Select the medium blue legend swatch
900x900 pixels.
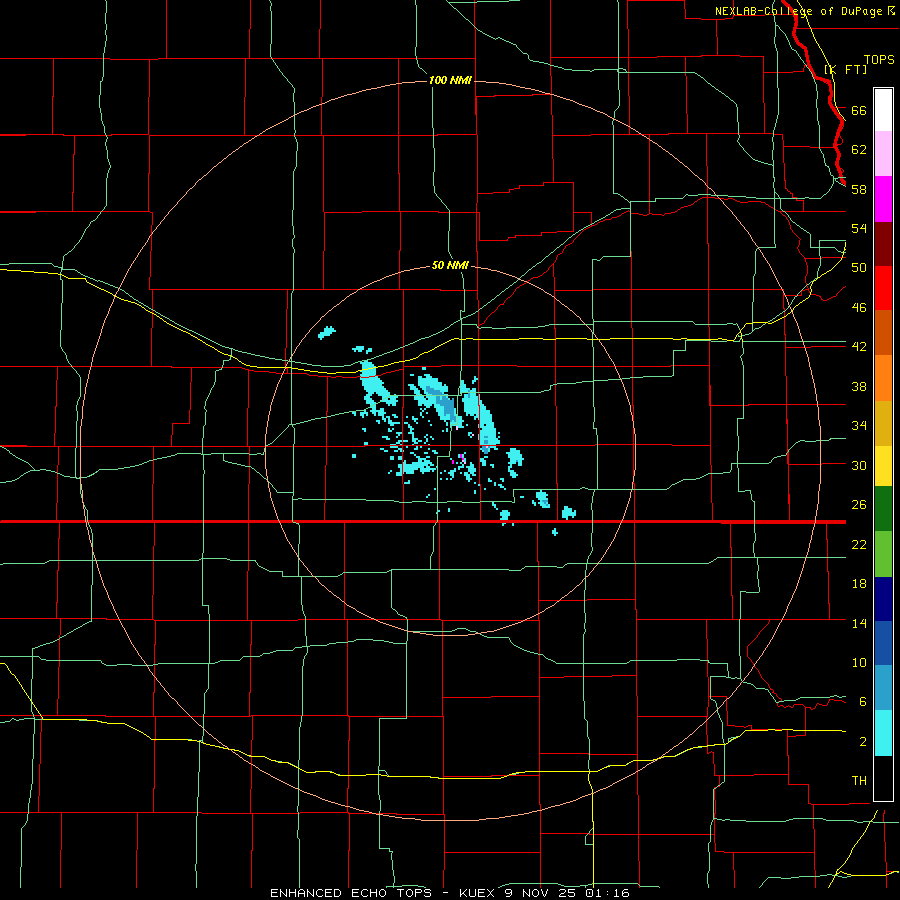pos(883,643)
